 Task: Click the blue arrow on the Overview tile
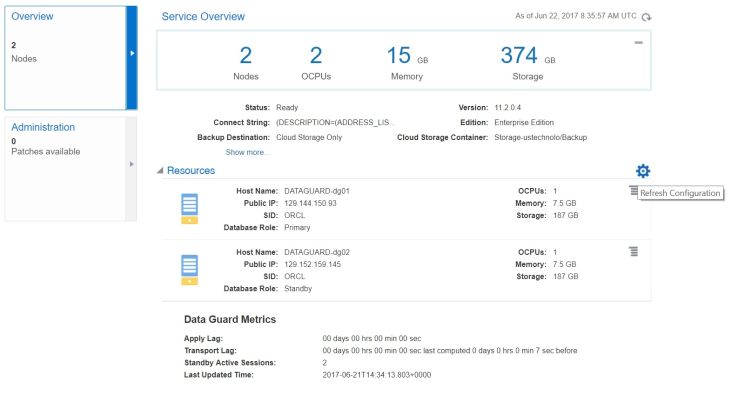tap(132, 53)
